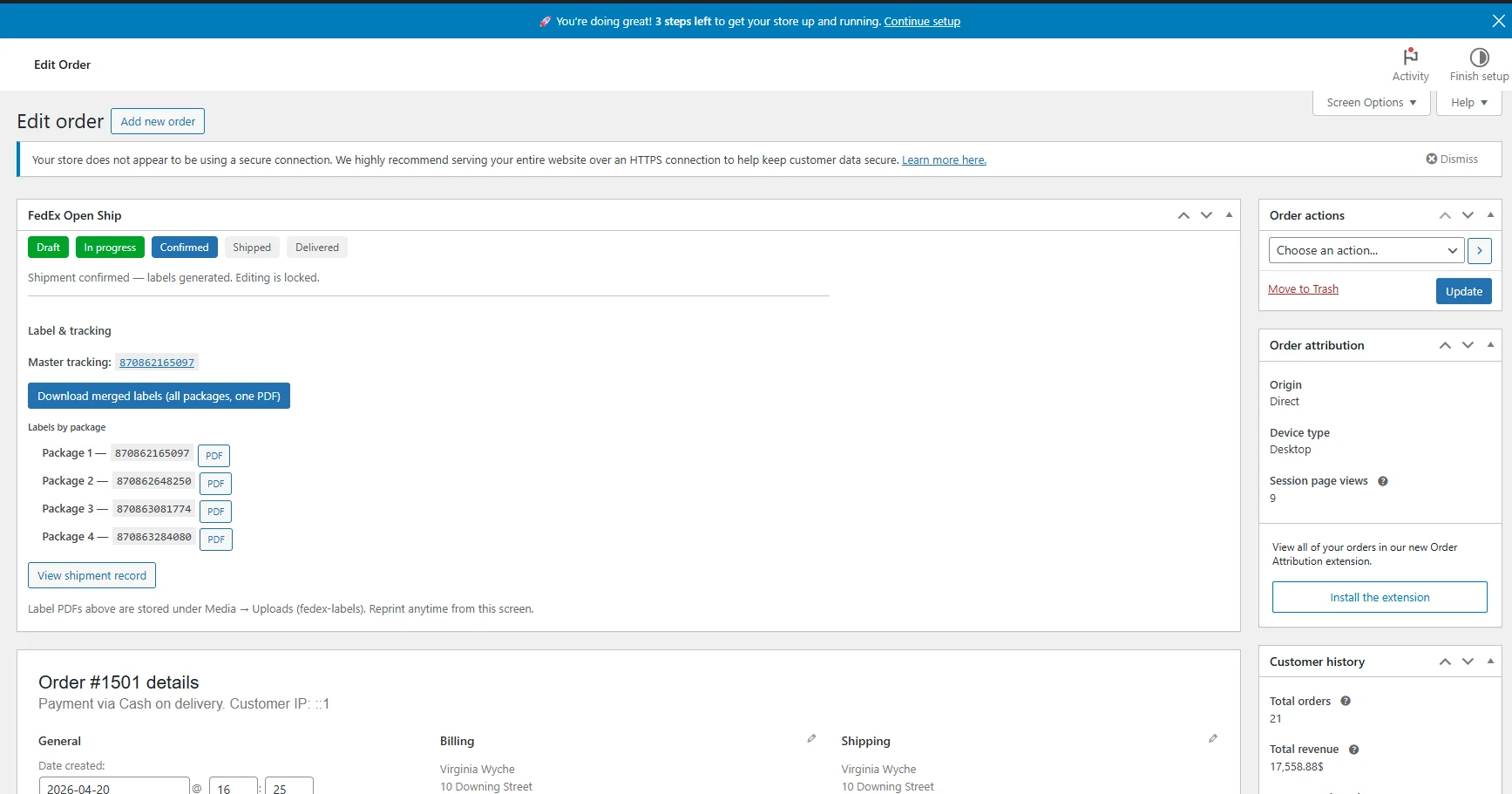This screenshot has height=794, width=1512.
Task: Click the Order #1501 details heading
Action: [119, 682]
